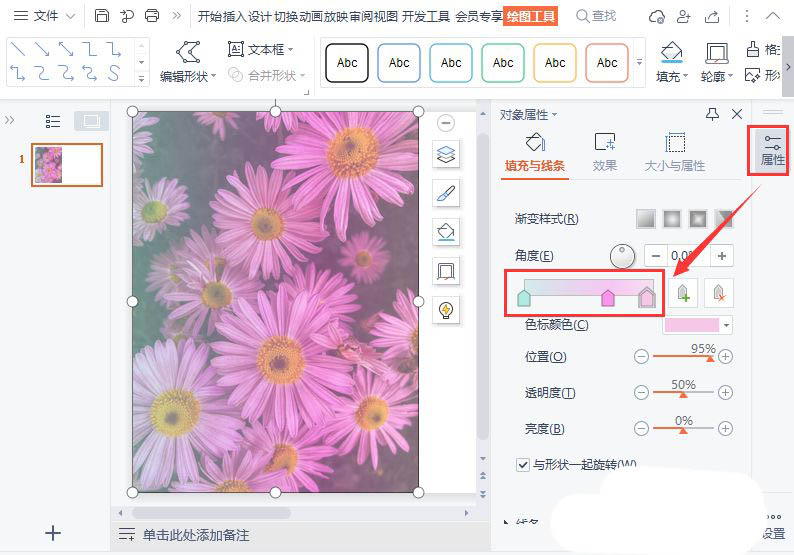Click the lightbulb suggestion icon
This screenshot has width=794, height=555.
click(x=446, y=310)
